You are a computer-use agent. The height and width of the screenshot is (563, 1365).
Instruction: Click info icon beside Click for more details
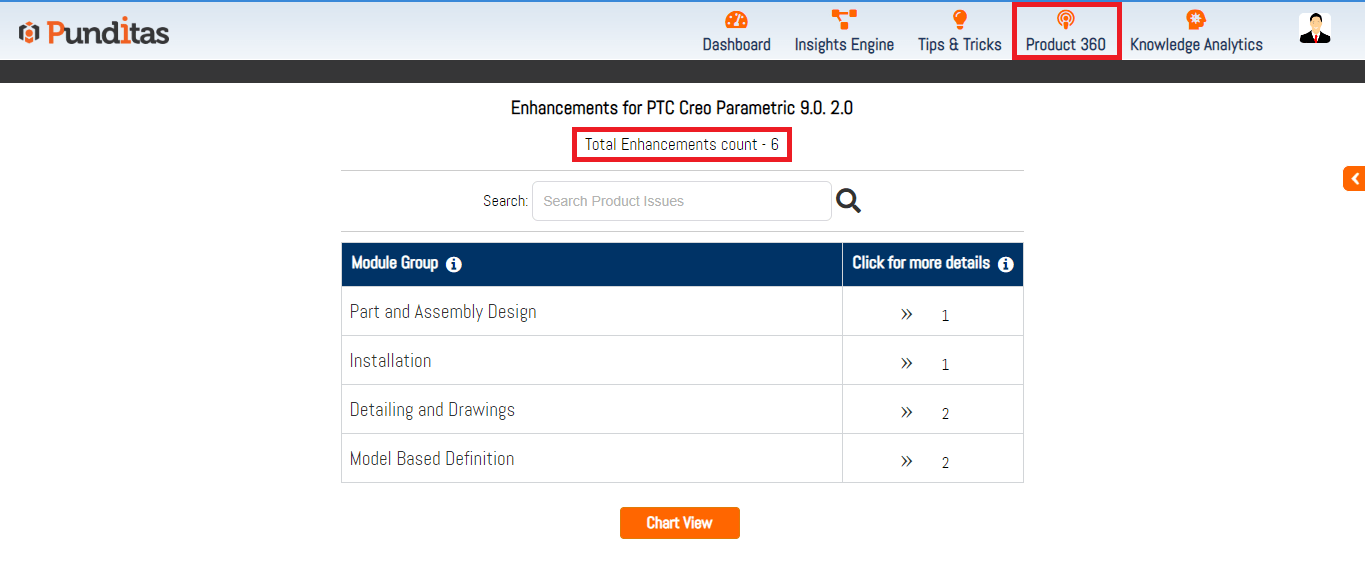pyautogui.click(x=1005, y=265)
